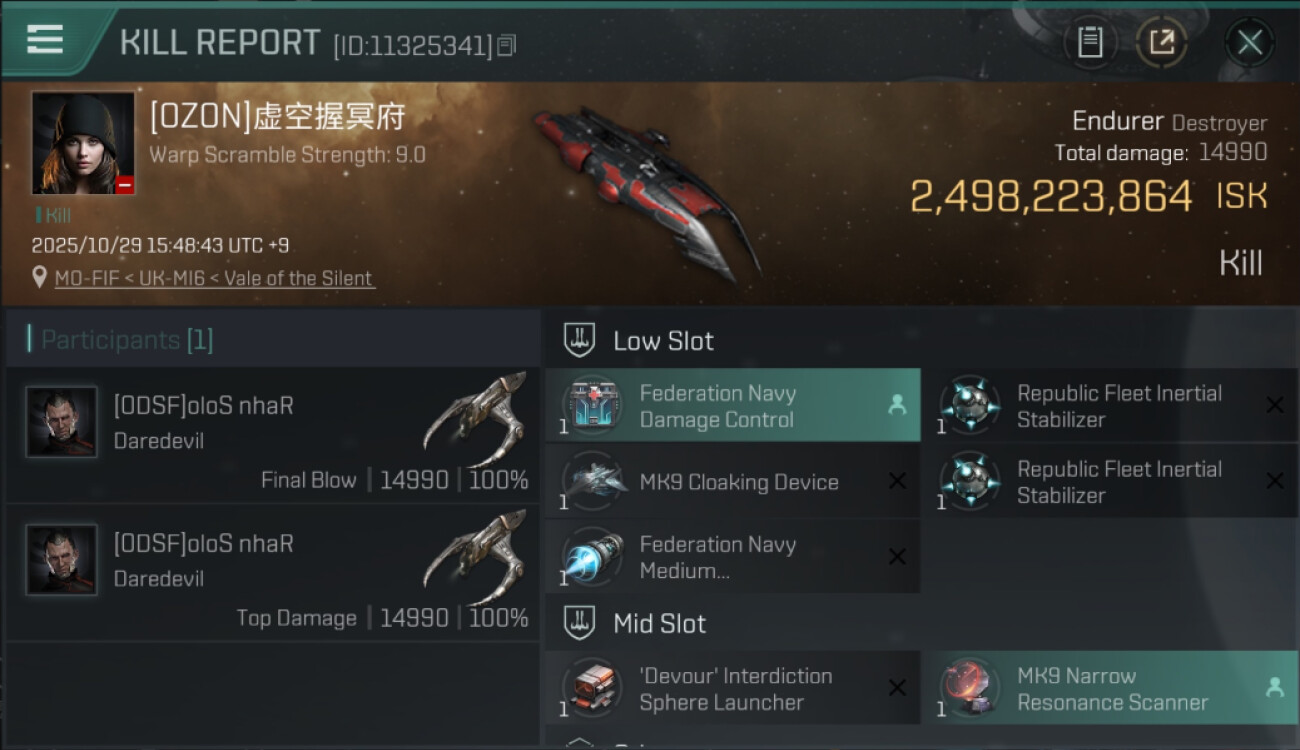Click the victim's pilot portrait
Viewport: 1300px width, 750px height.
[x=83, y=143]
